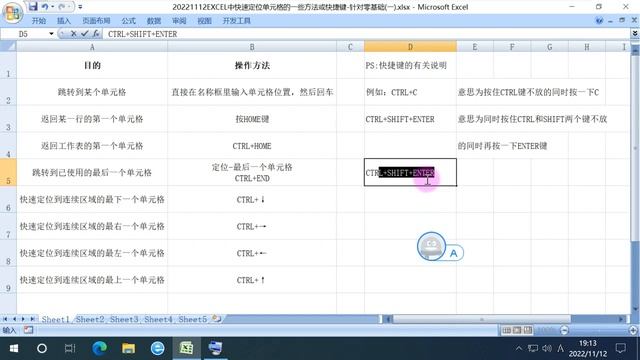The width and height of the screenshot is (640, 360).
Task: Switch to Sheet2 tab
Action: click(x=90, y=319)
